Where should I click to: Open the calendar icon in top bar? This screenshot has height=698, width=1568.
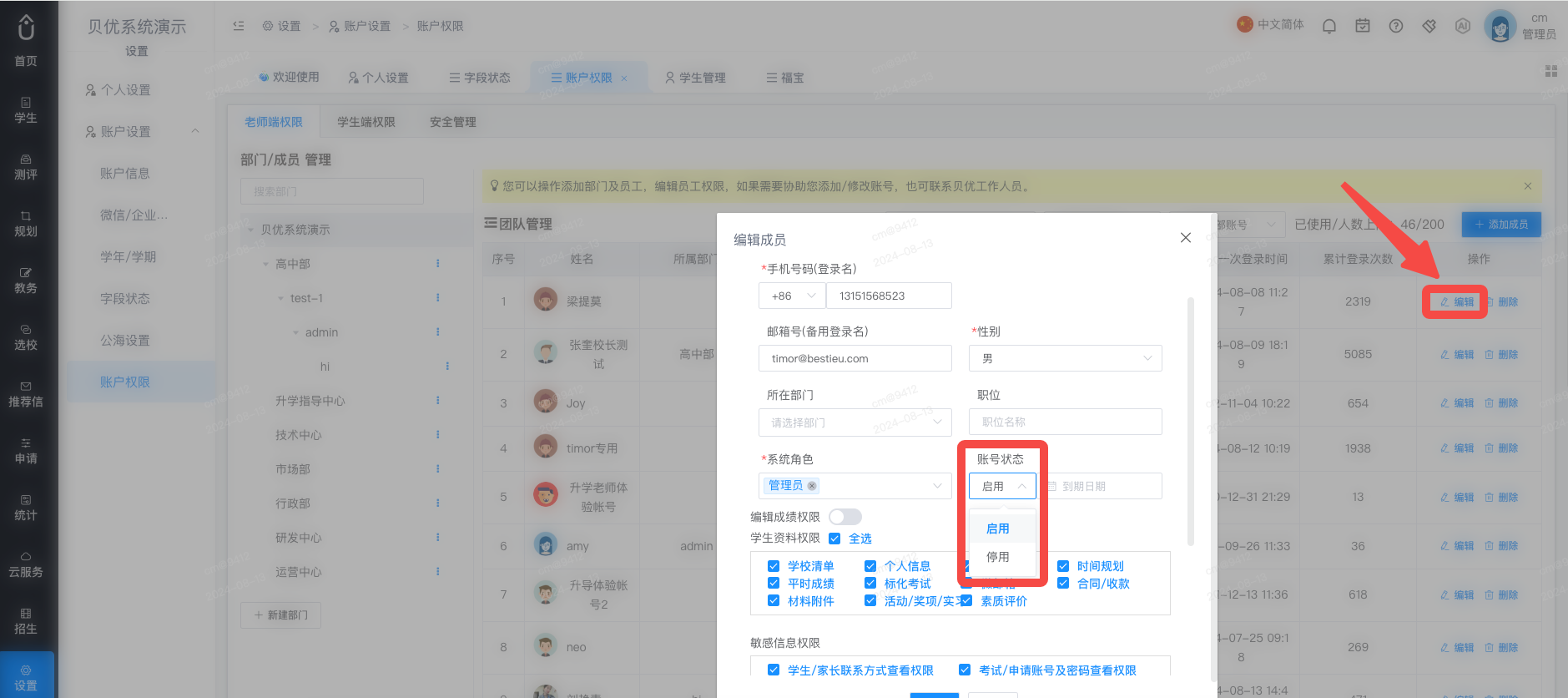(x=1363, y=26)
